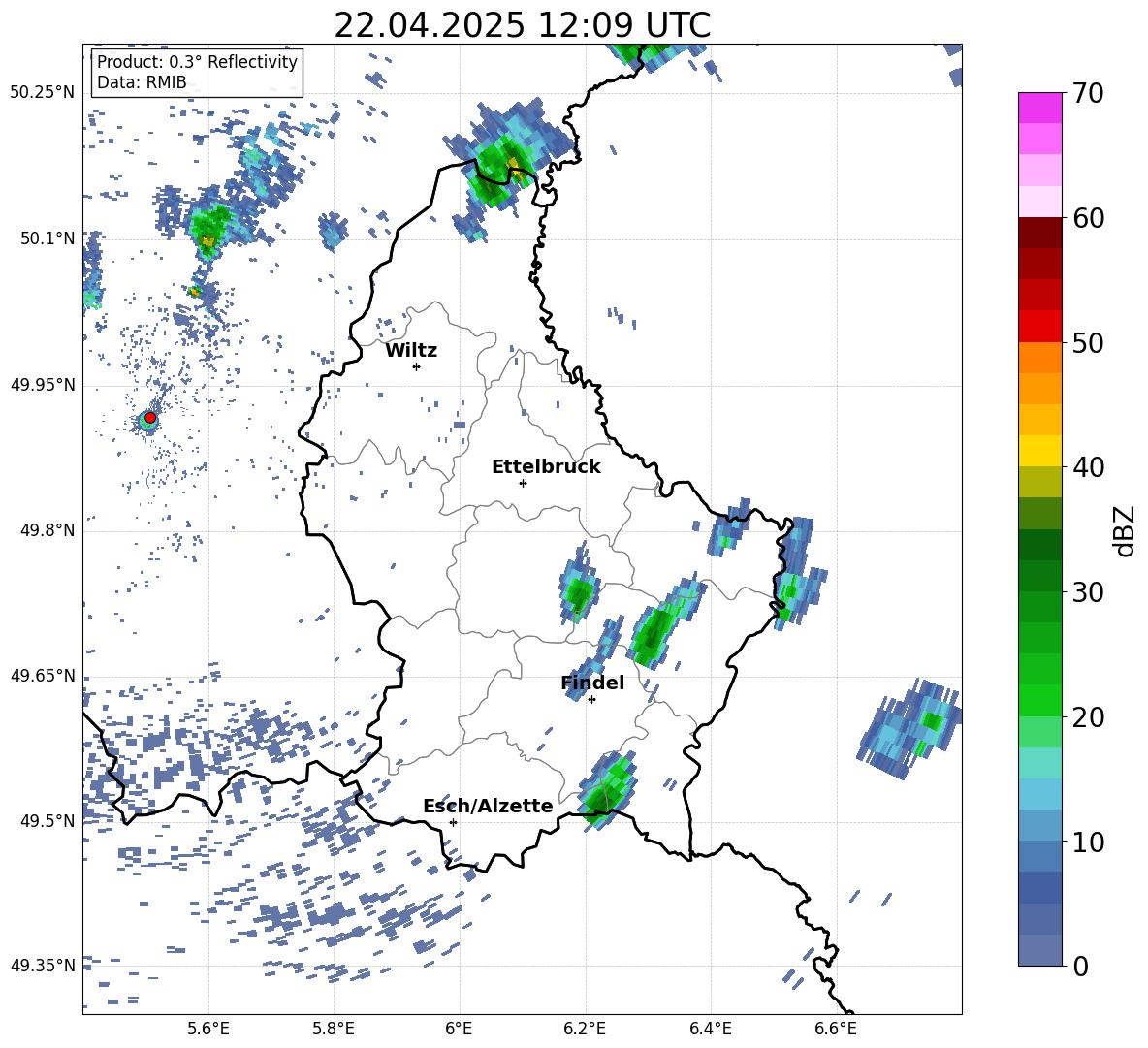Click the 0 tick on the colorbar
The image size is (1148, 1048).
click(x=1080, y=966)
